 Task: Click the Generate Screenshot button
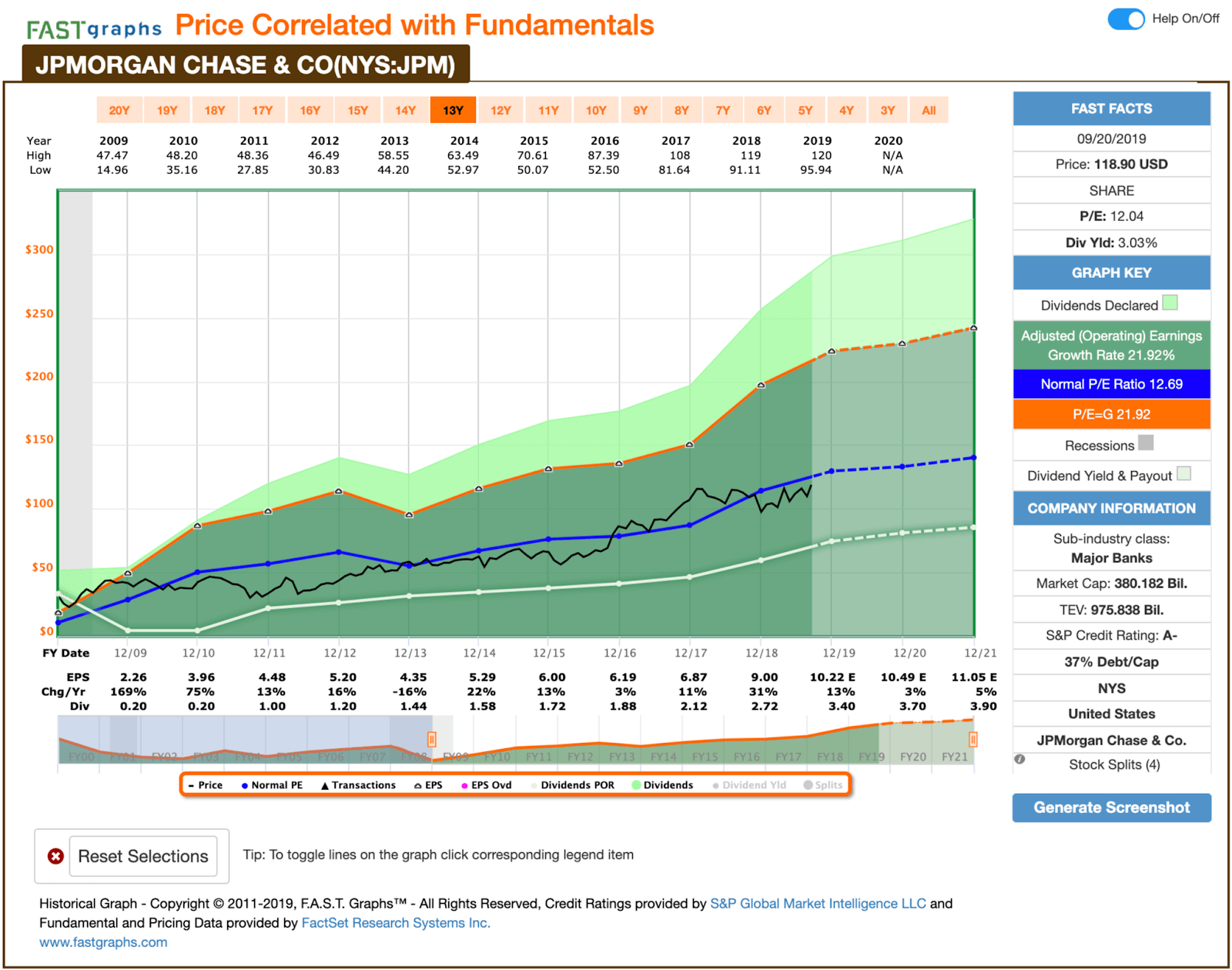pyautogui.click(x=1111, y=808)
